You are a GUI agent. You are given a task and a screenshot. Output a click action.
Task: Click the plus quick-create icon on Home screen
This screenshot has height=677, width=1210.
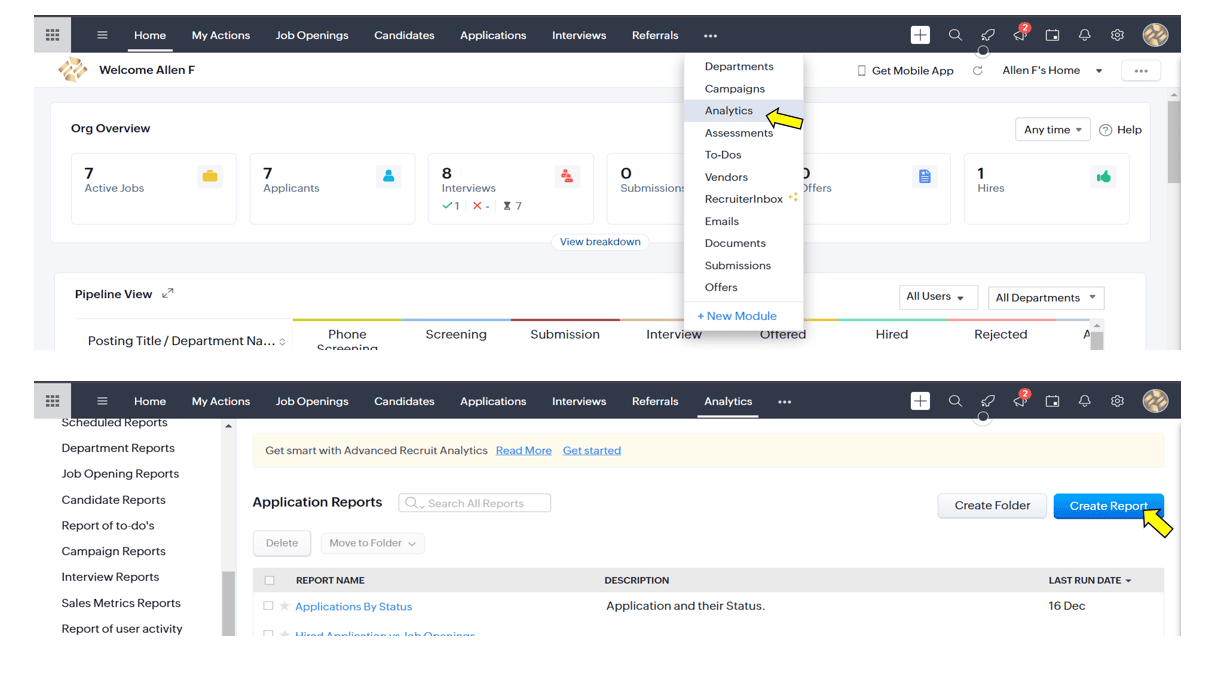[x=920, y=35]
